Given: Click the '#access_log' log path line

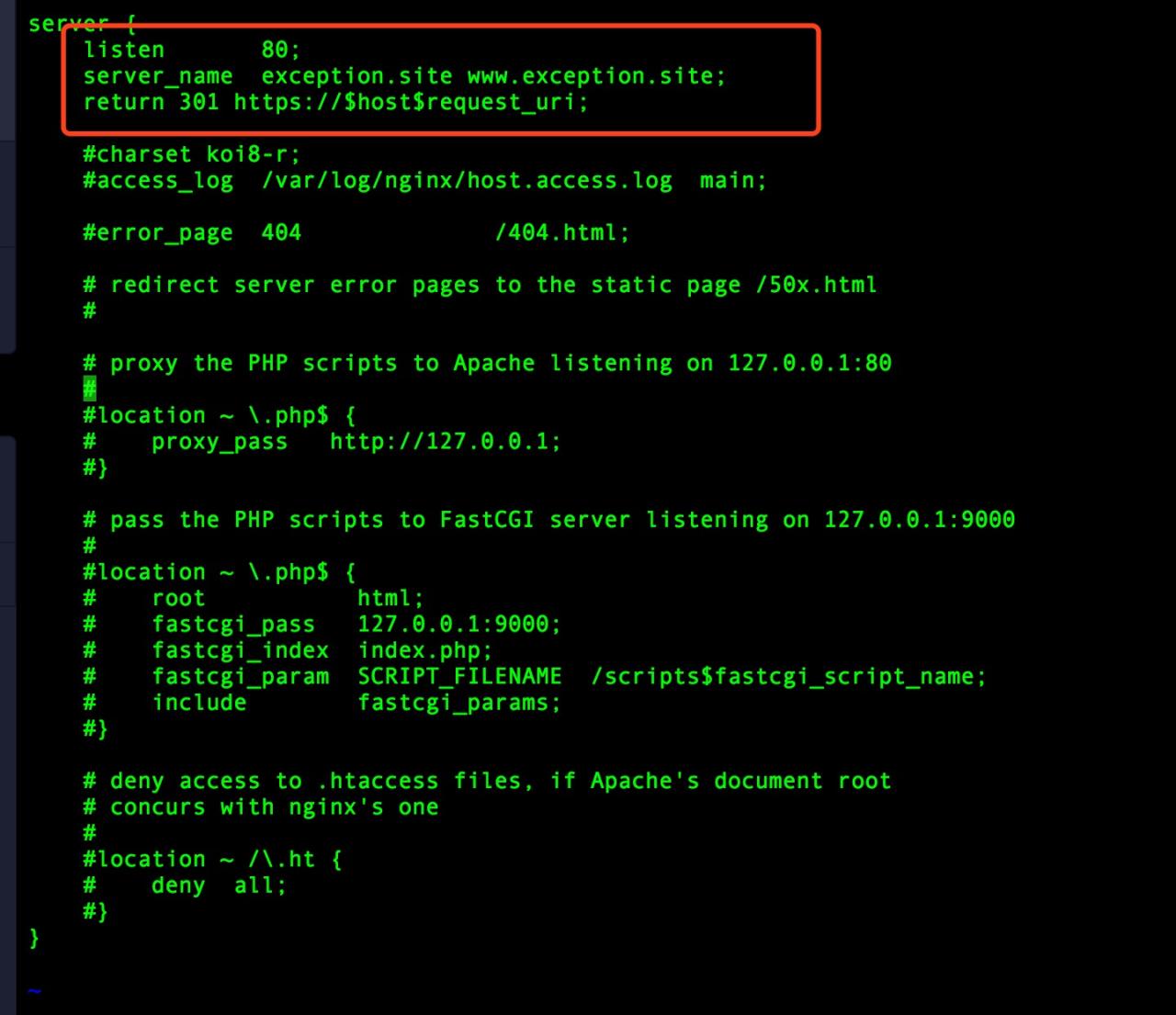Looking at the screenshot, I should pyautogui.click(x=423, y=180).
